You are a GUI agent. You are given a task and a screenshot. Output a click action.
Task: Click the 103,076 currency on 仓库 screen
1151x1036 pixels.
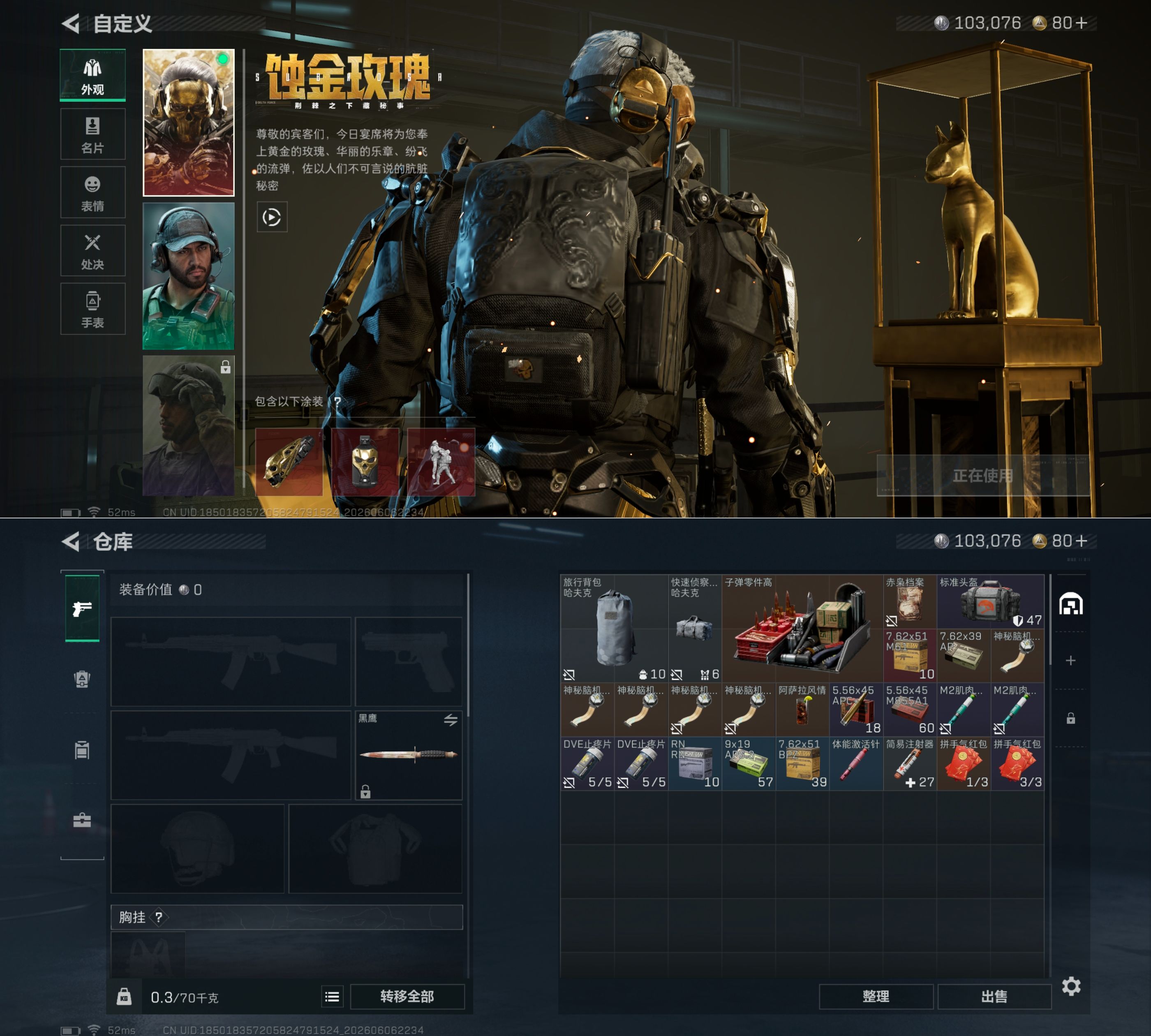(978, 541)
